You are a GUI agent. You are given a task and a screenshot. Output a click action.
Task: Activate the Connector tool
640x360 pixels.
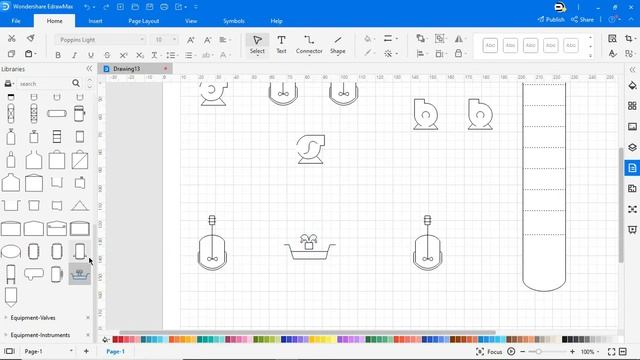pos(309,44)
